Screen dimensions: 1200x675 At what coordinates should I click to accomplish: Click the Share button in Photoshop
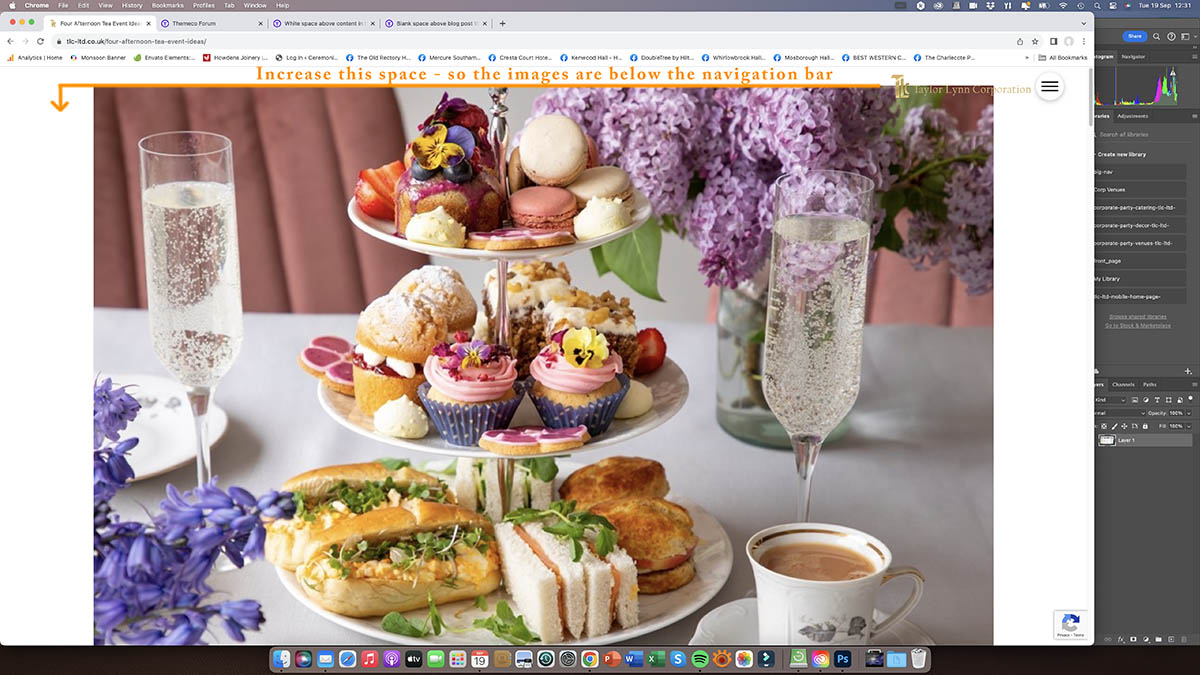pos(1134,36)
